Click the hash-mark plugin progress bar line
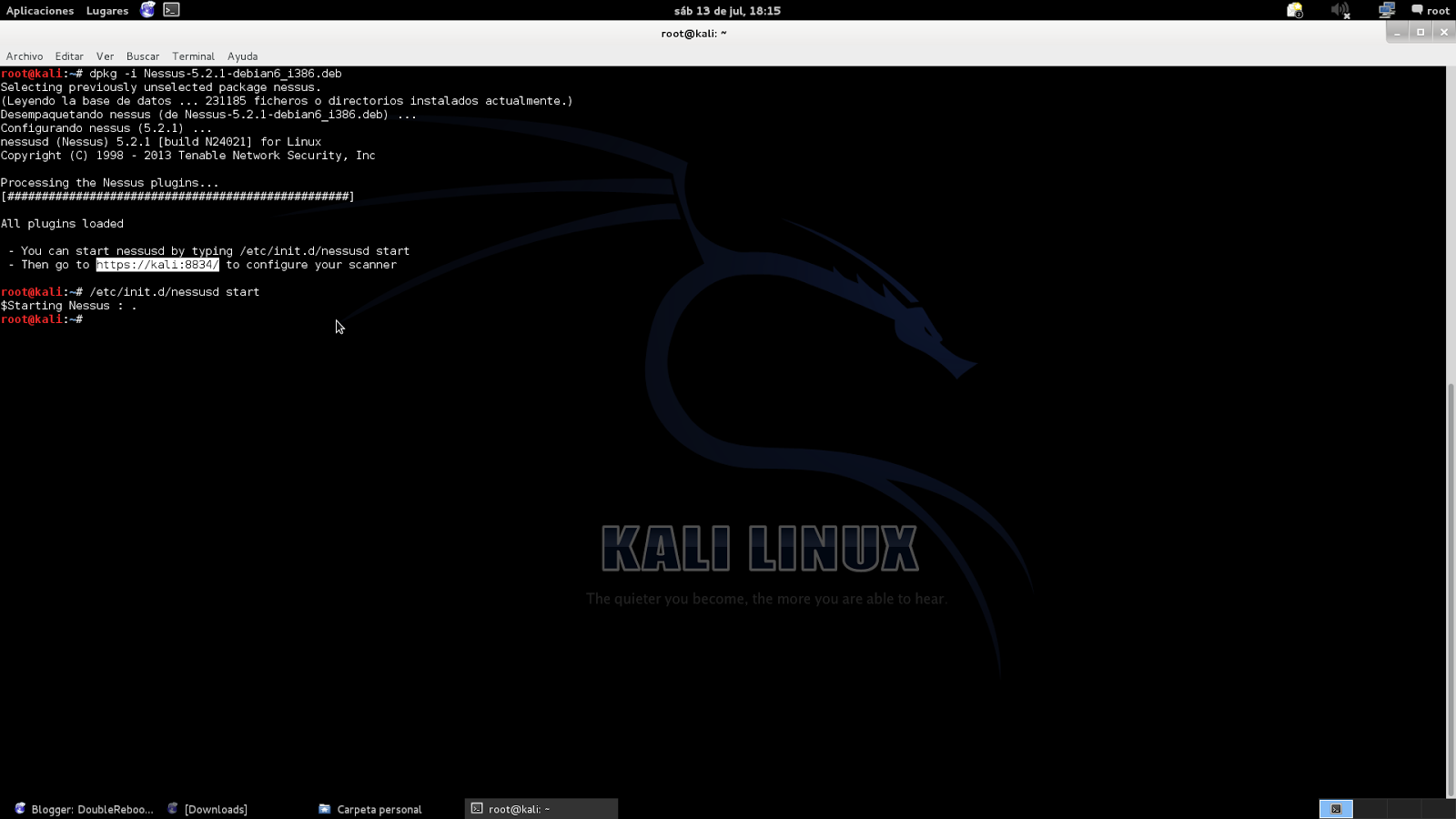Viewport: 1456px width, 819px height. 177,197
